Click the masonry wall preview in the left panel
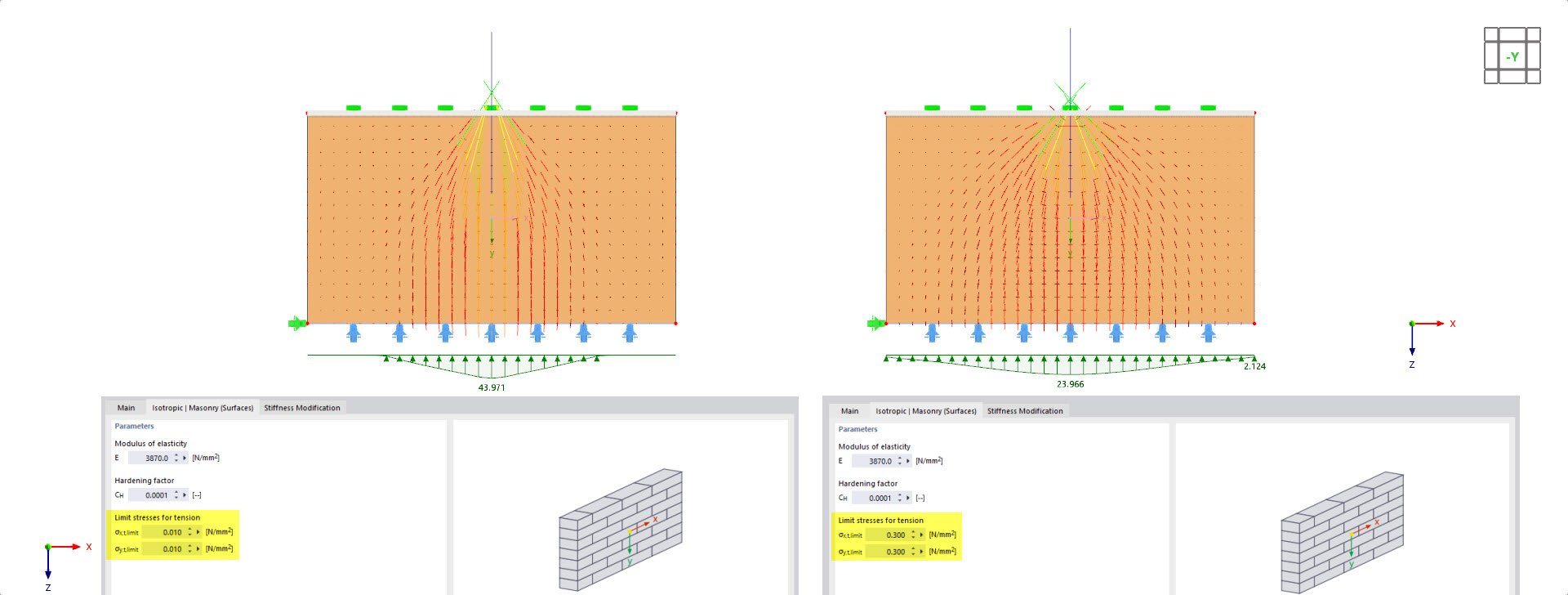 tap(621, 530)
